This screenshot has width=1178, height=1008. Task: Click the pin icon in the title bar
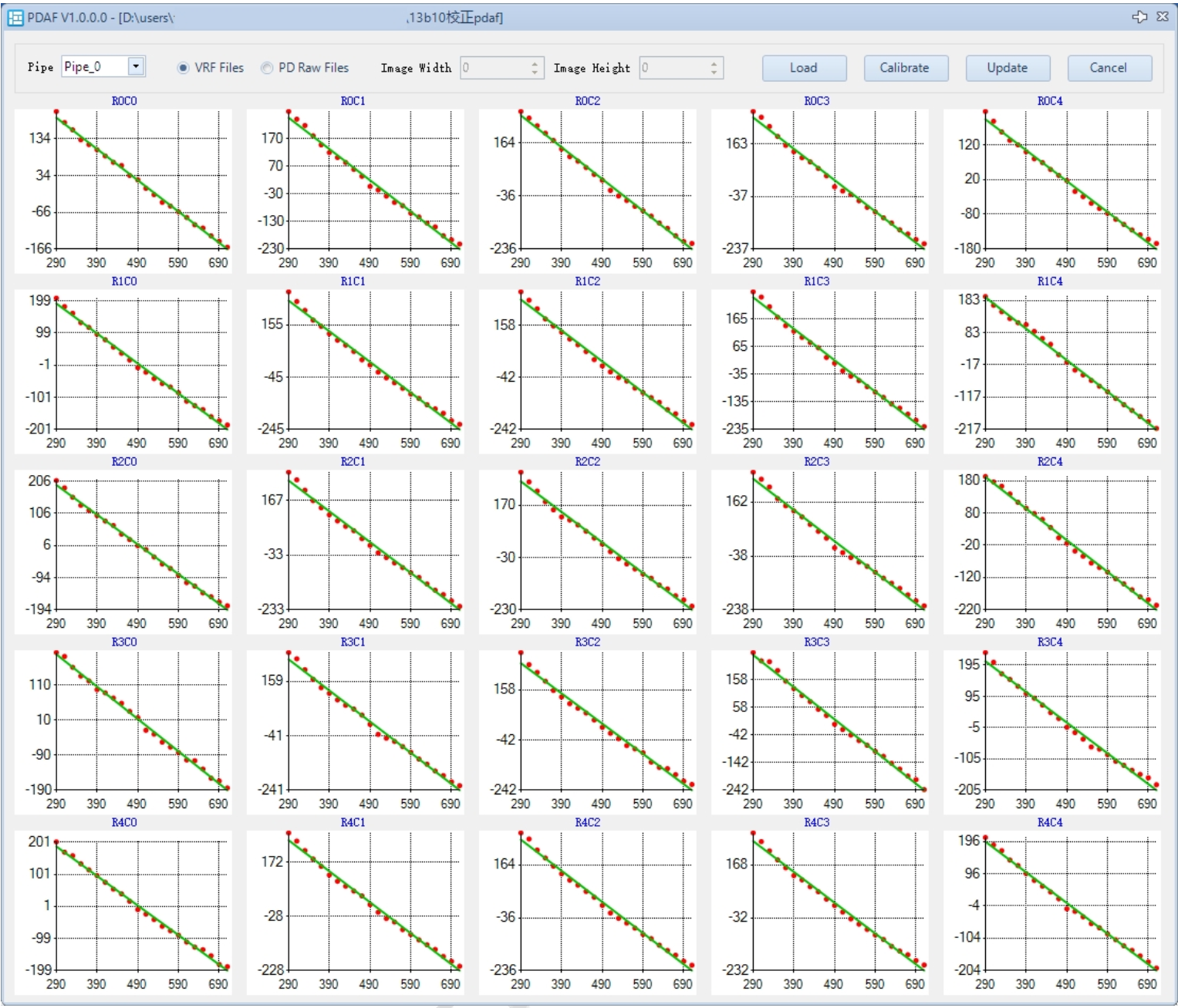(x=1139, y=17)
